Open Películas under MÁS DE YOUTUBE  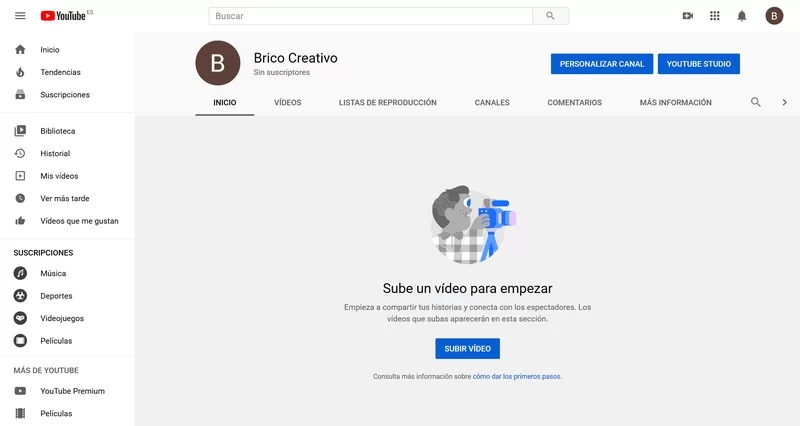pos(67,413)
